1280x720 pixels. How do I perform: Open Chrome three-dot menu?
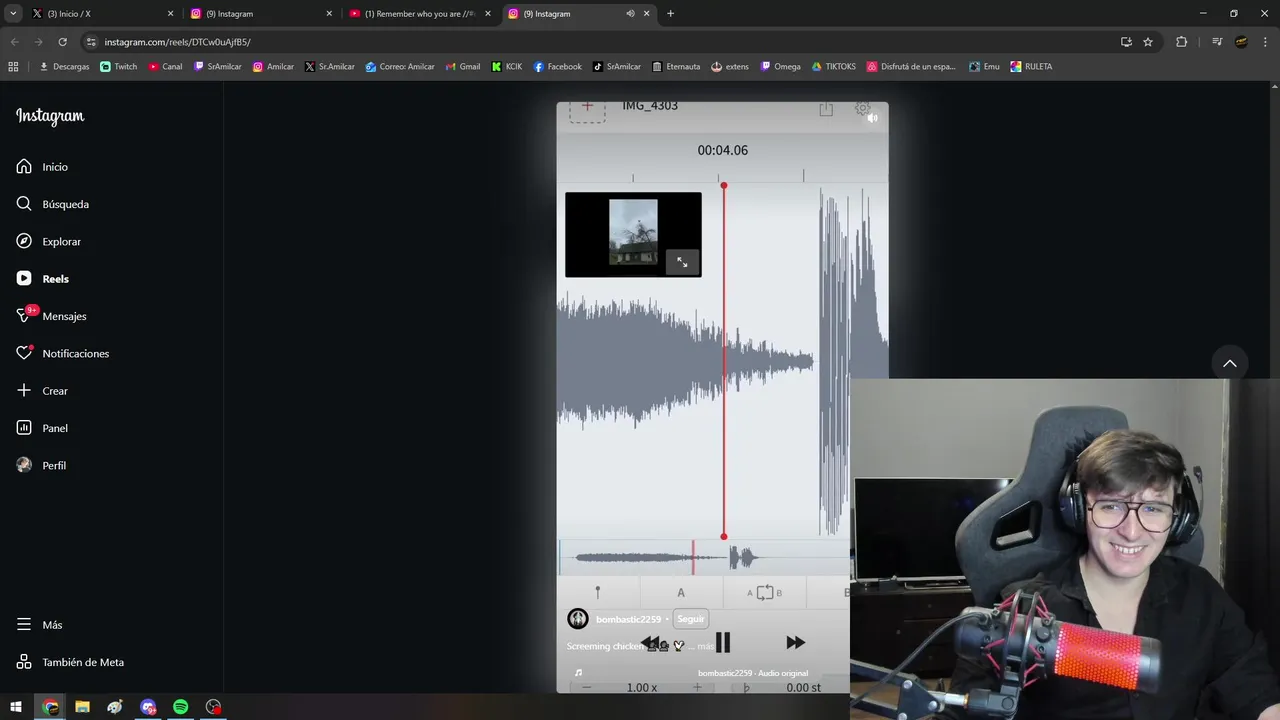[x=1265, y=42]
